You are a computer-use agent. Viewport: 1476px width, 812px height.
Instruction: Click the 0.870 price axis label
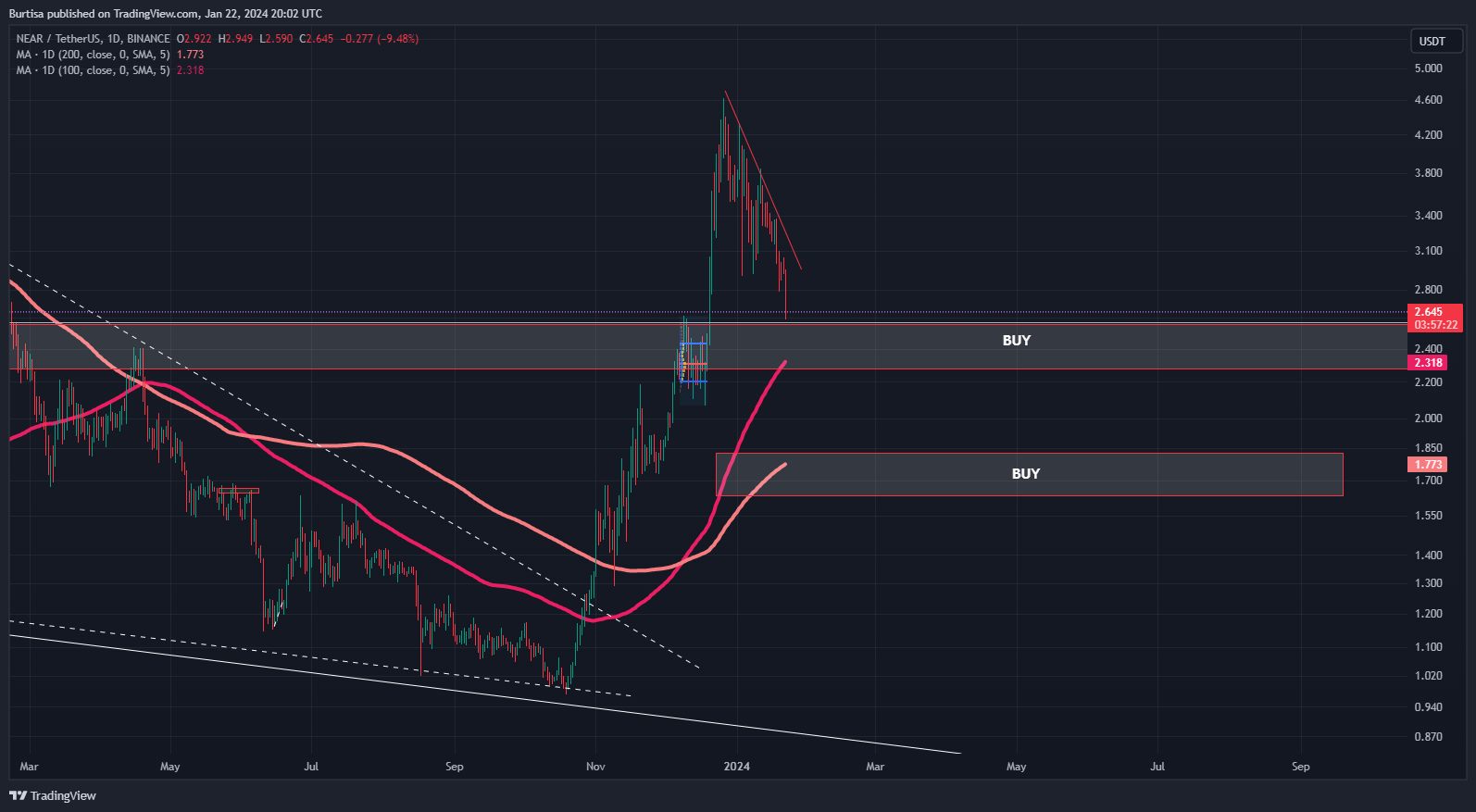(x=1428, y=737)
